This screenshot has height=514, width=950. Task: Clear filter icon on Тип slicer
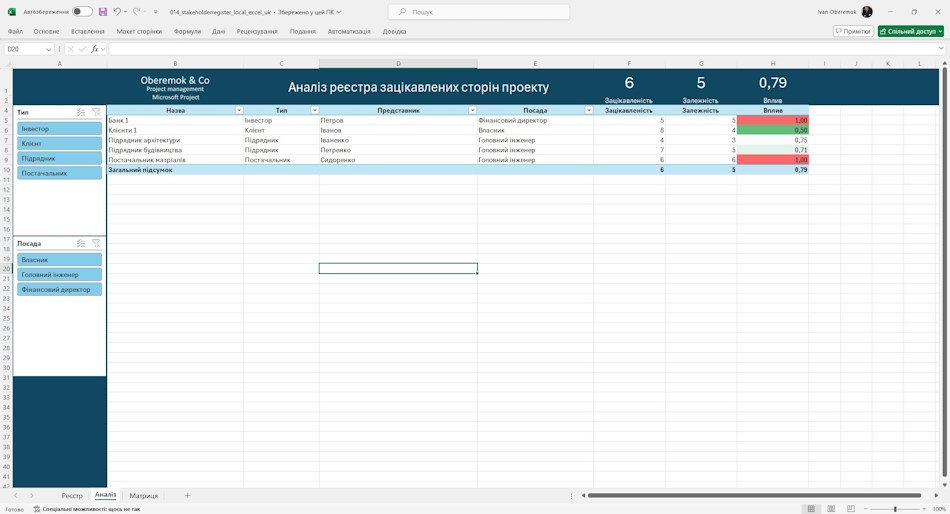point(96,112)
